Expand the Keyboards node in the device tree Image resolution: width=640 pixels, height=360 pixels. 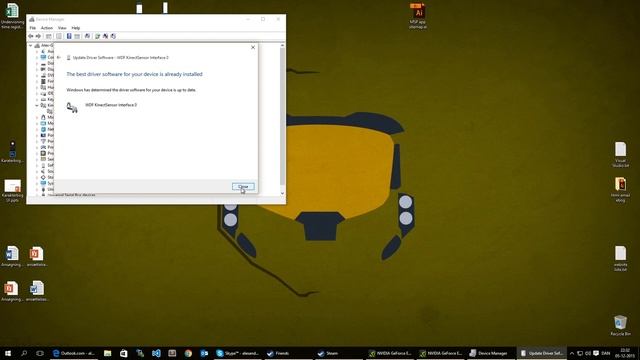37,100
